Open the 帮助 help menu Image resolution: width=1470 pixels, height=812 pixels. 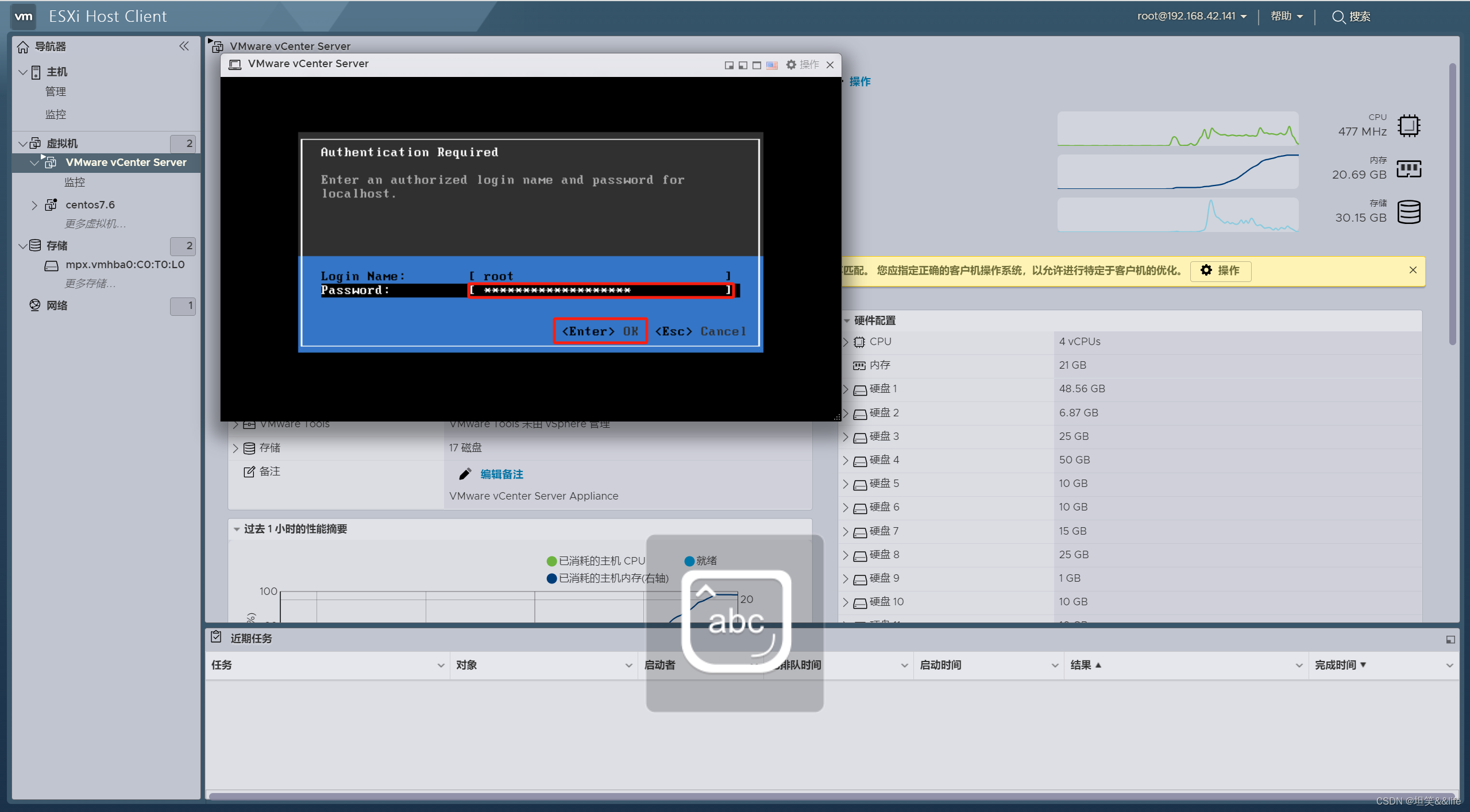pos(1286,16)
